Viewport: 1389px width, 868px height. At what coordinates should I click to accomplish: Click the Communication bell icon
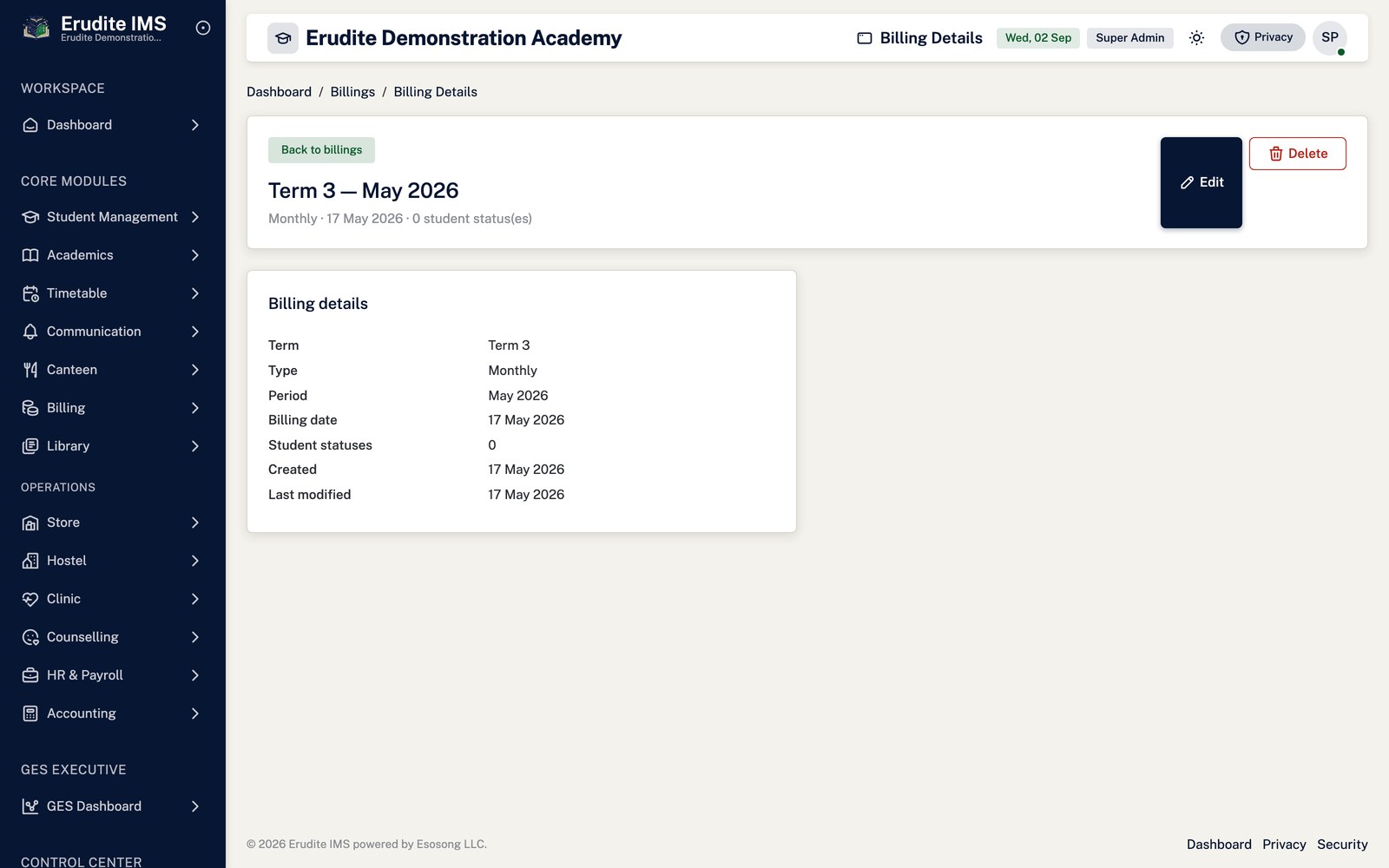click(30, 332)
